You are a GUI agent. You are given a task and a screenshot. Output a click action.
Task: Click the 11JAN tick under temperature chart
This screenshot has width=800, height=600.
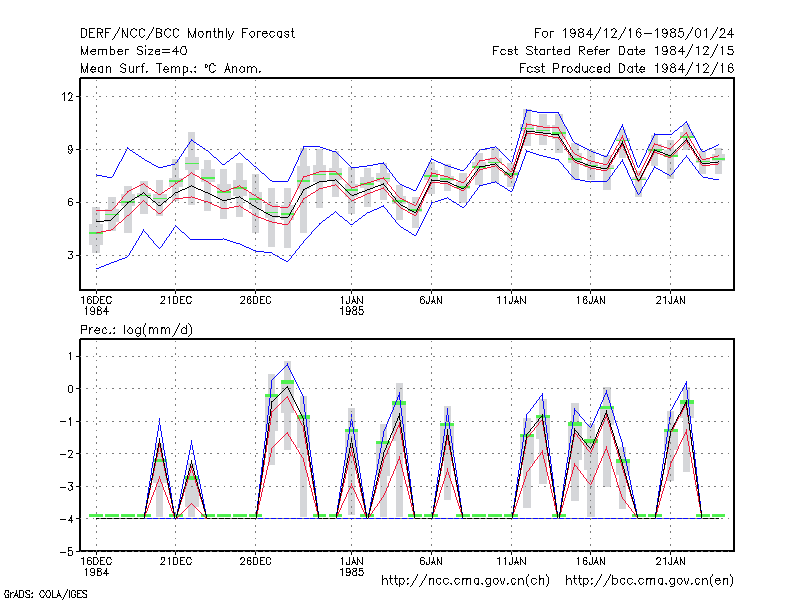511,301
